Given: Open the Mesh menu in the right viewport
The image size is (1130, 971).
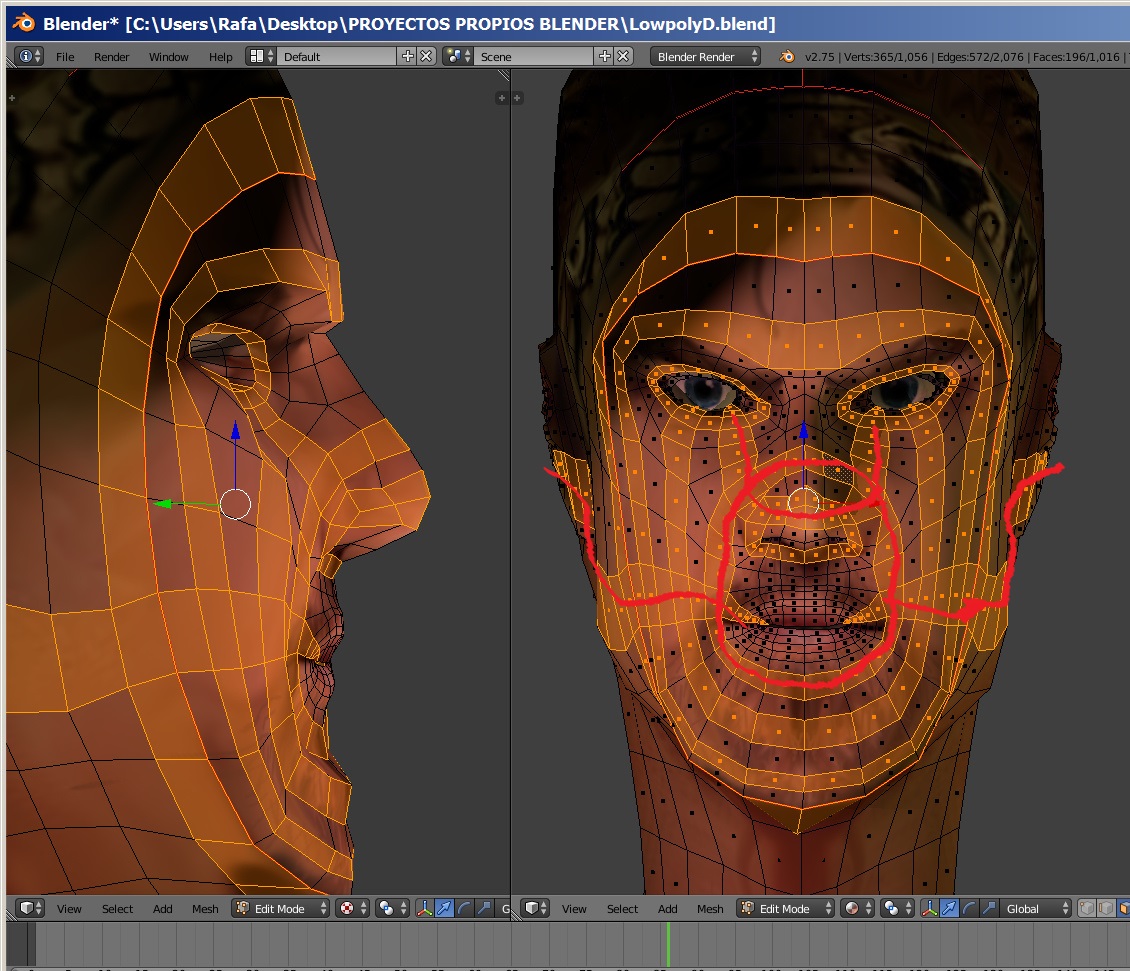Looking at the screenshot, I should (710, 909).
